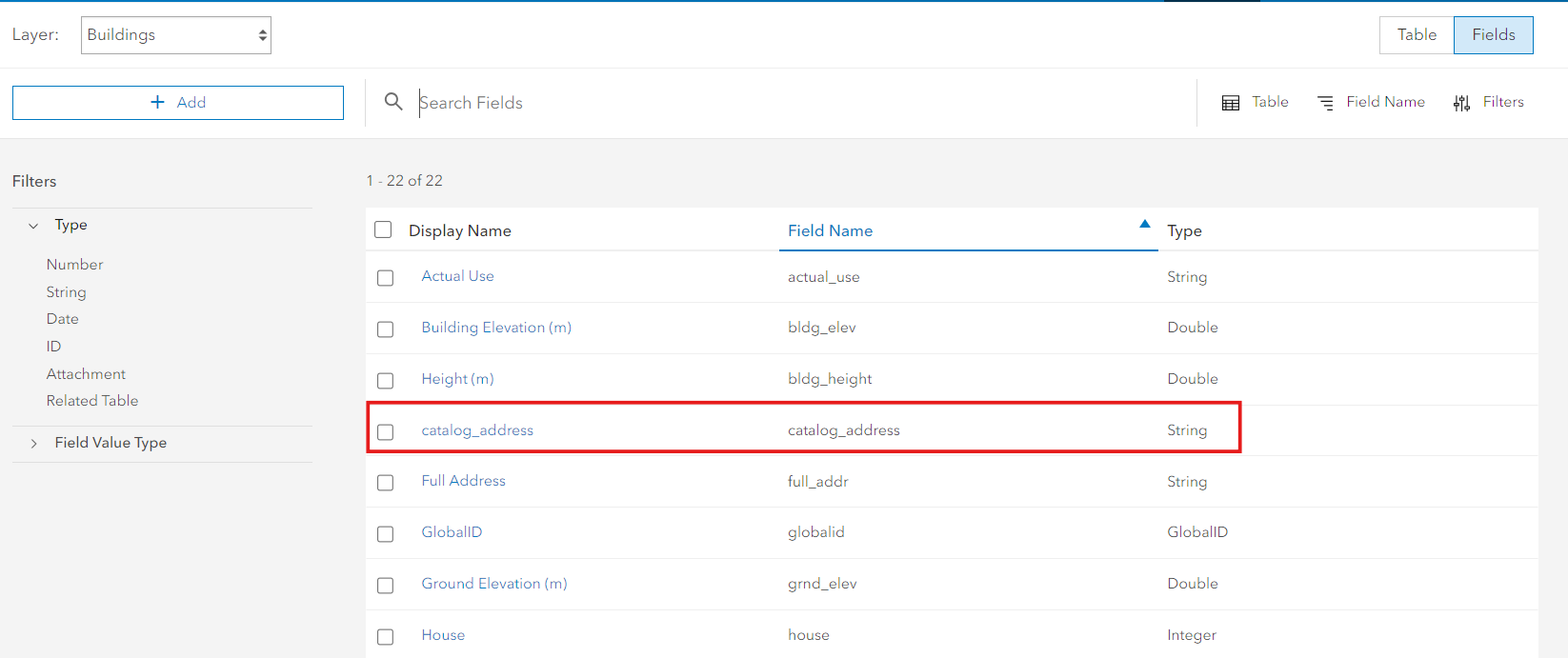Check the Full Address row checkbox

click(x=385, y=483)
